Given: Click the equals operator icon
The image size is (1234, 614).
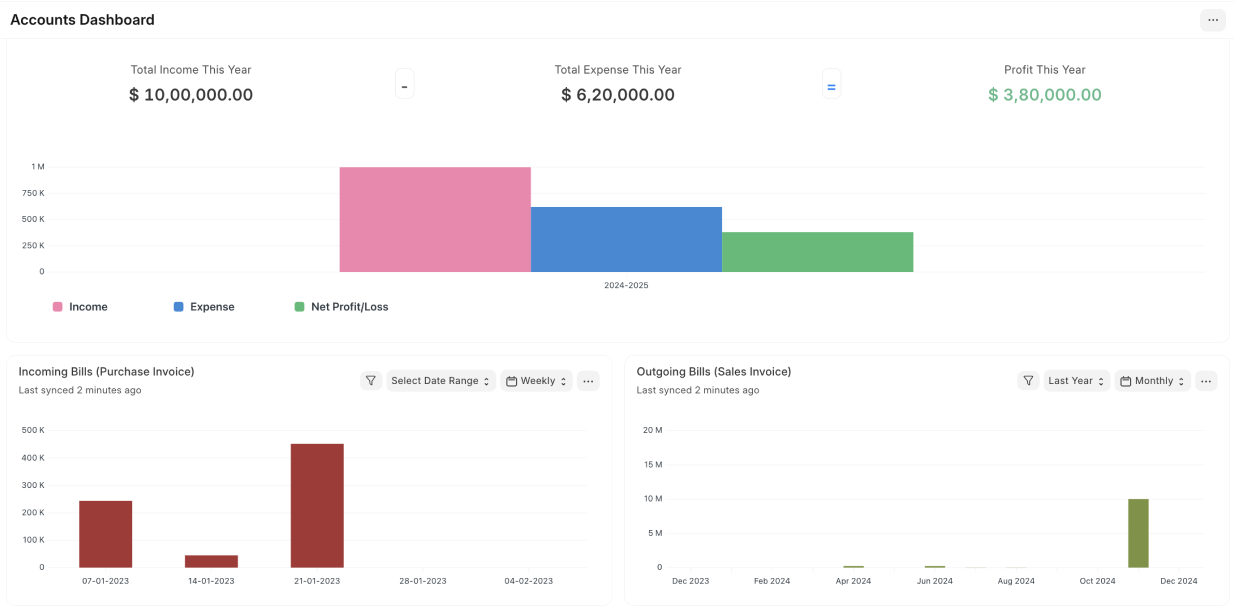Looking at the screenshot, I should (x=830, y=86).
